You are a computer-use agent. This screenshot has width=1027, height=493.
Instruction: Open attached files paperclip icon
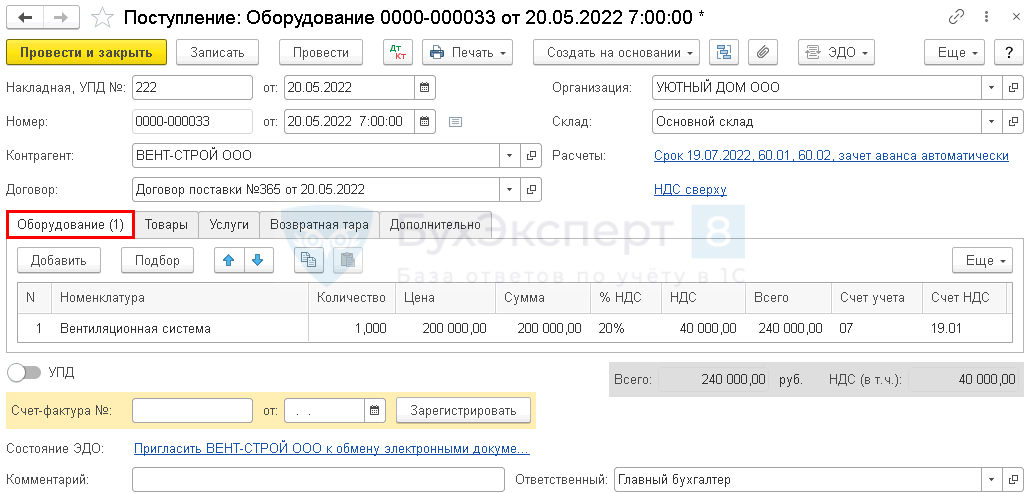tap(762, 52)
